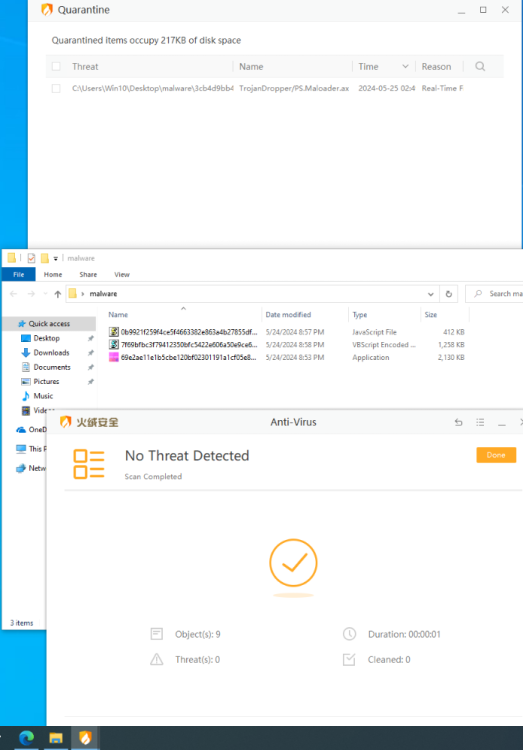Expand the Quick Access Toolbar customize arrow
The width and height of the screenshot is (523, 750).
click(x=56, y=259)
